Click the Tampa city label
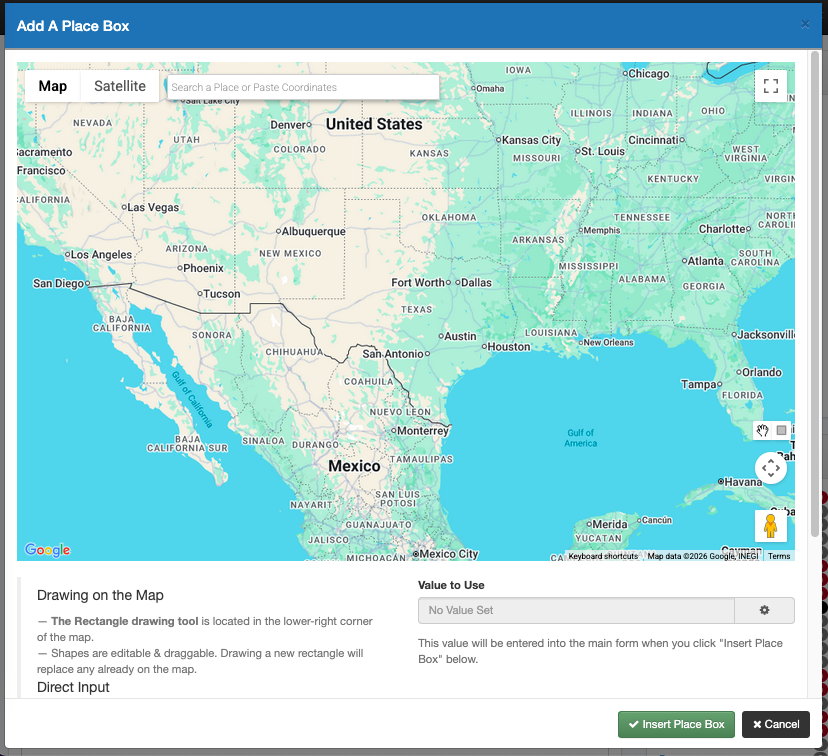This screenshot has height=756, width=828. 699,384
